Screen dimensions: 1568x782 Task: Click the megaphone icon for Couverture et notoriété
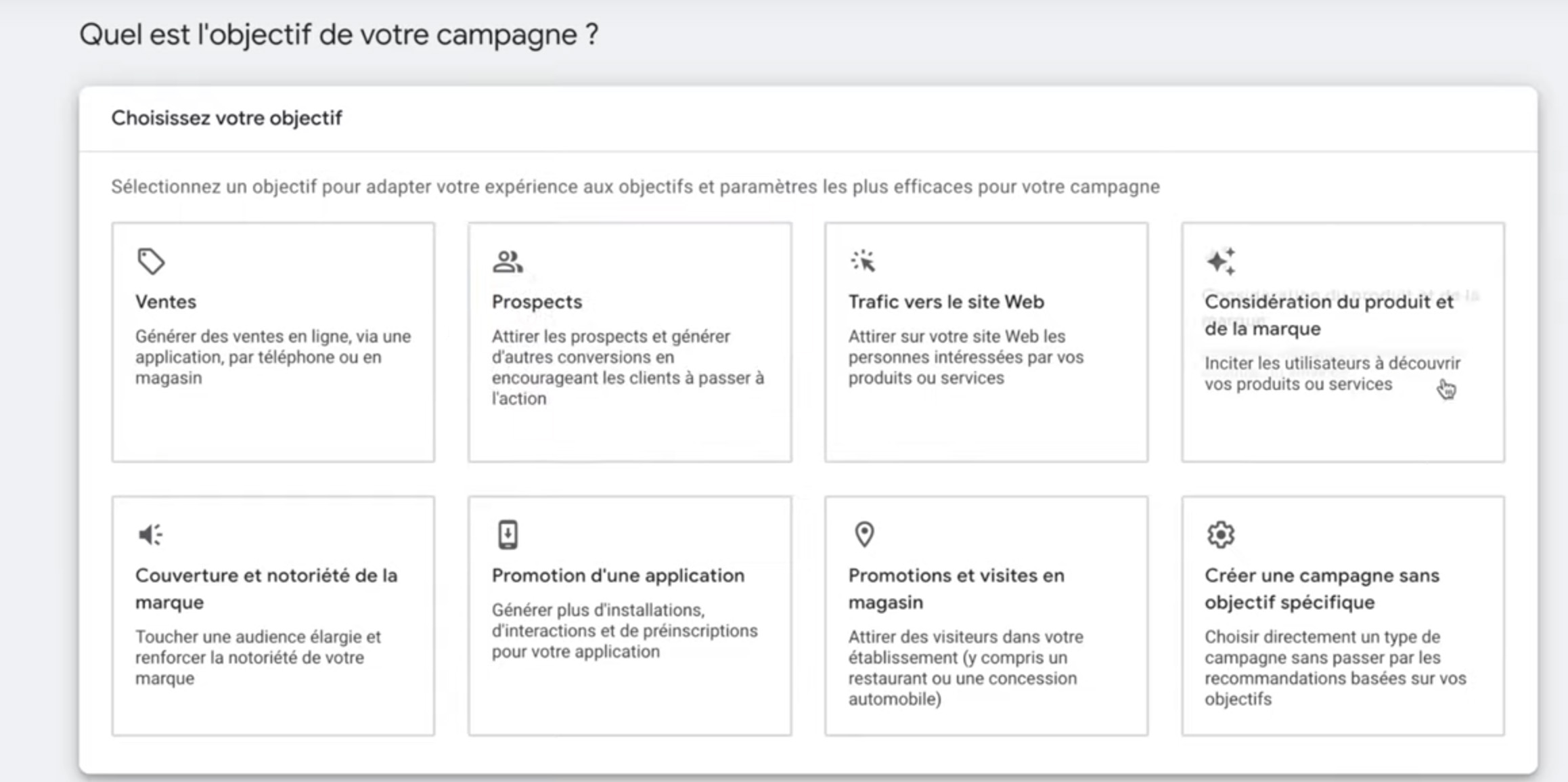click(150, 535)
